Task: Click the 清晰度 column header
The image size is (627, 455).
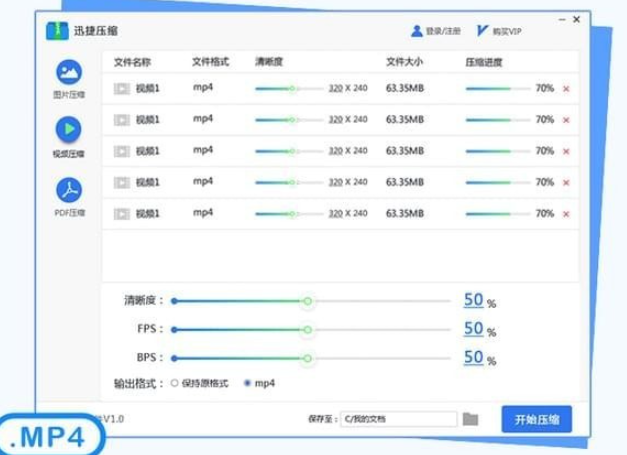Action: (x=269, y=62)
